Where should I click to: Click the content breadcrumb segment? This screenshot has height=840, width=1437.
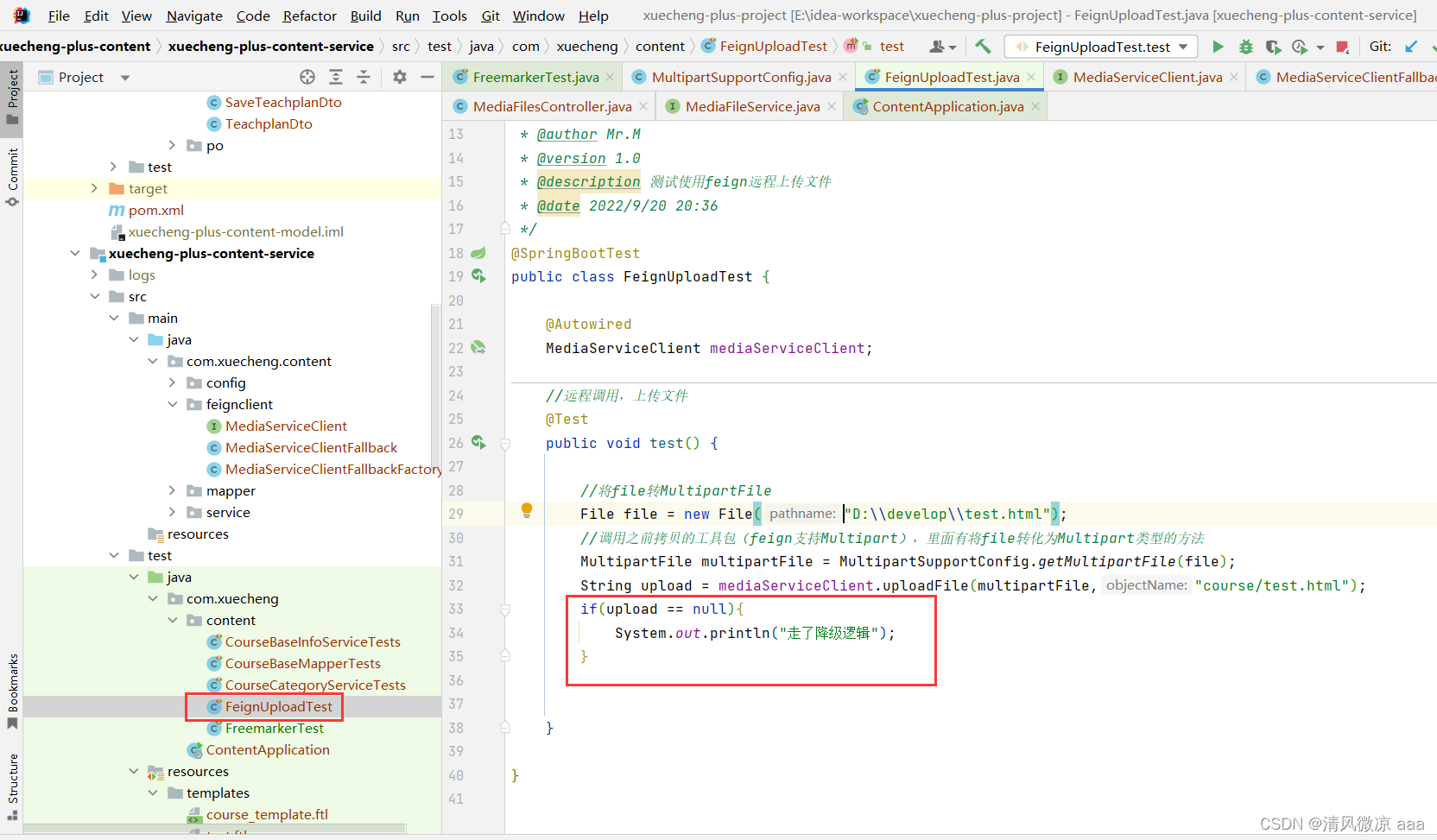pos(660,47)
